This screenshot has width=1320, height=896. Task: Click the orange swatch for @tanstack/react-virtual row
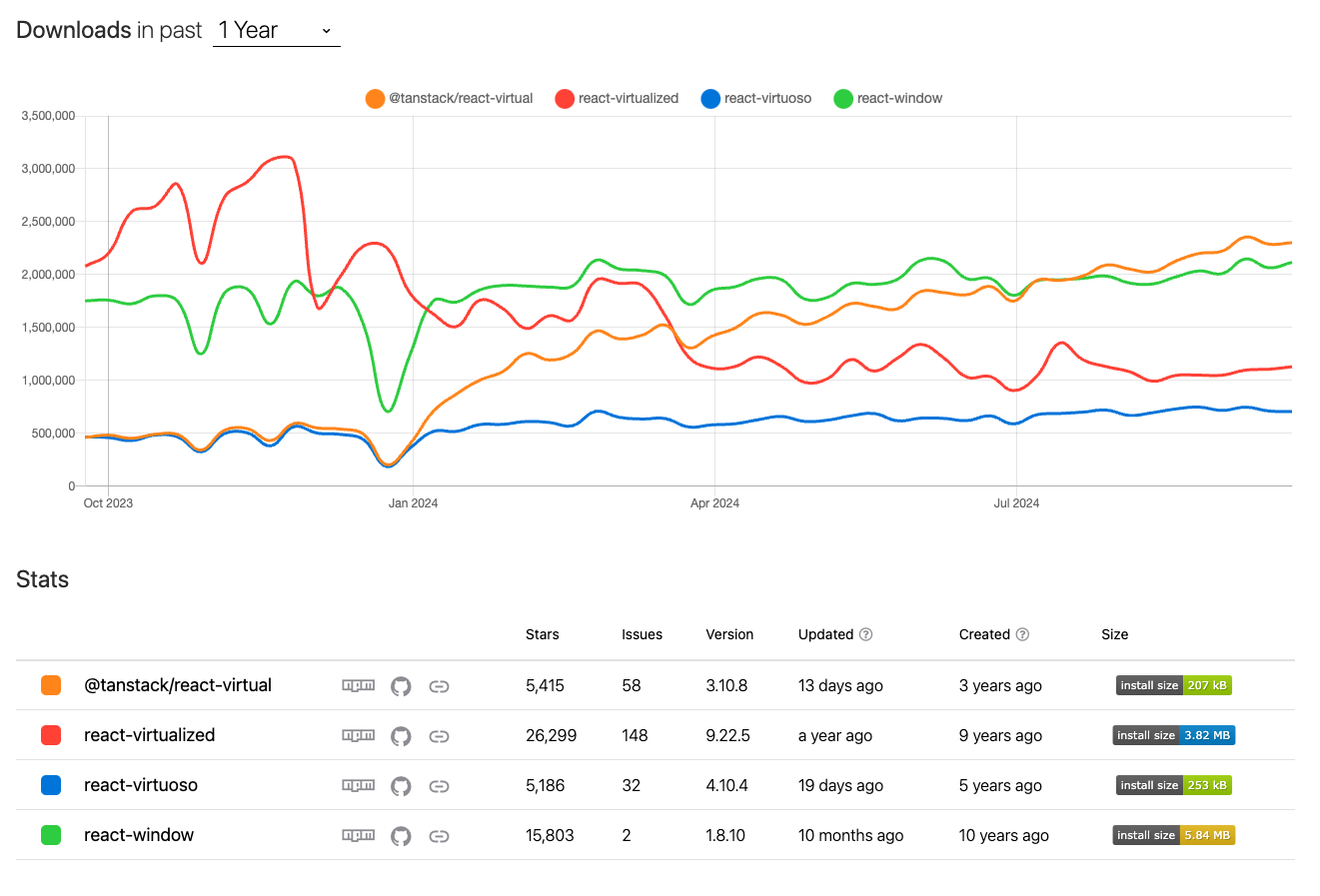point(51,685)
